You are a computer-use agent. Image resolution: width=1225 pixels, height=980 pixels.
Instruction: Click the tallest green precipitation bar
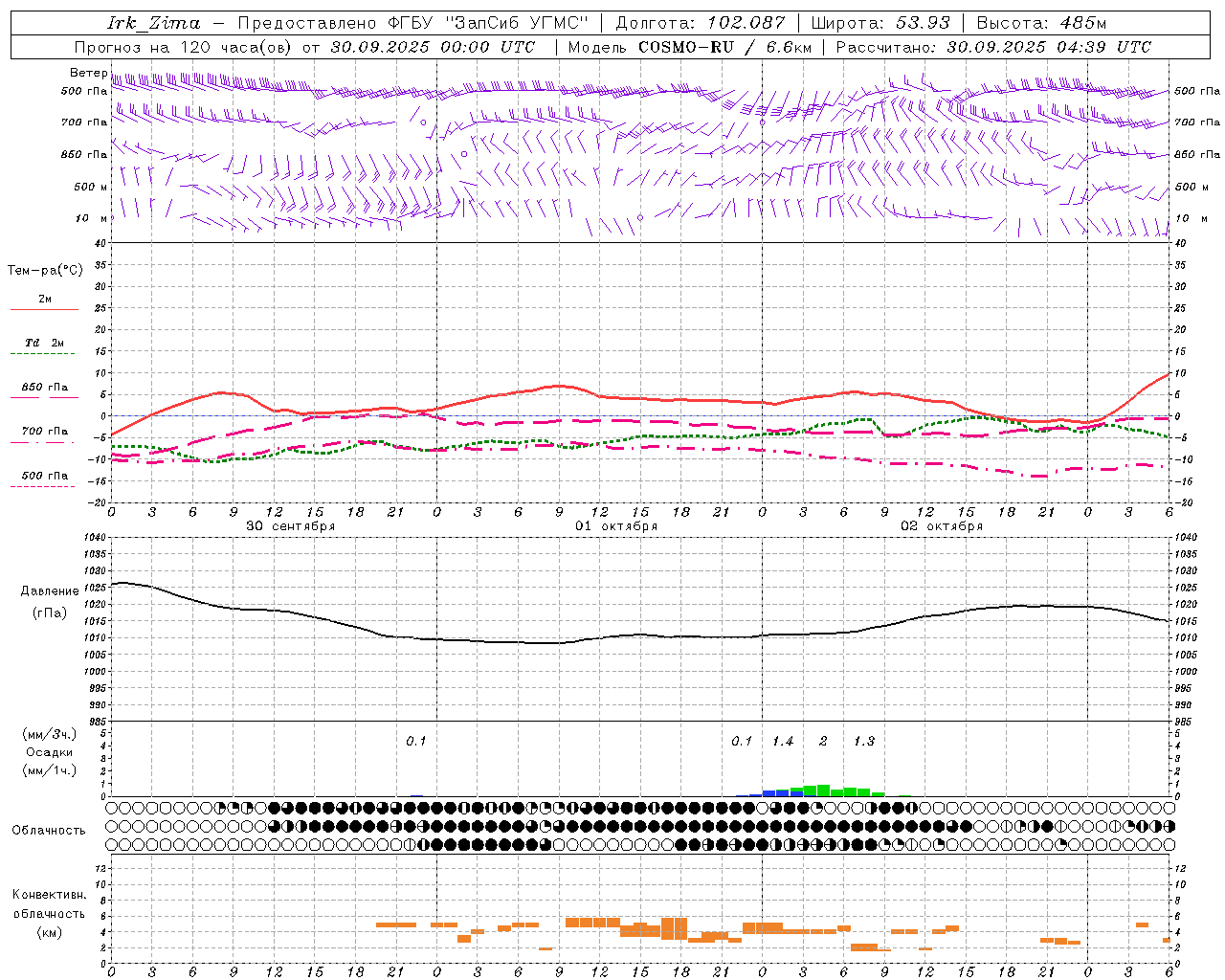tap(823, 791)
